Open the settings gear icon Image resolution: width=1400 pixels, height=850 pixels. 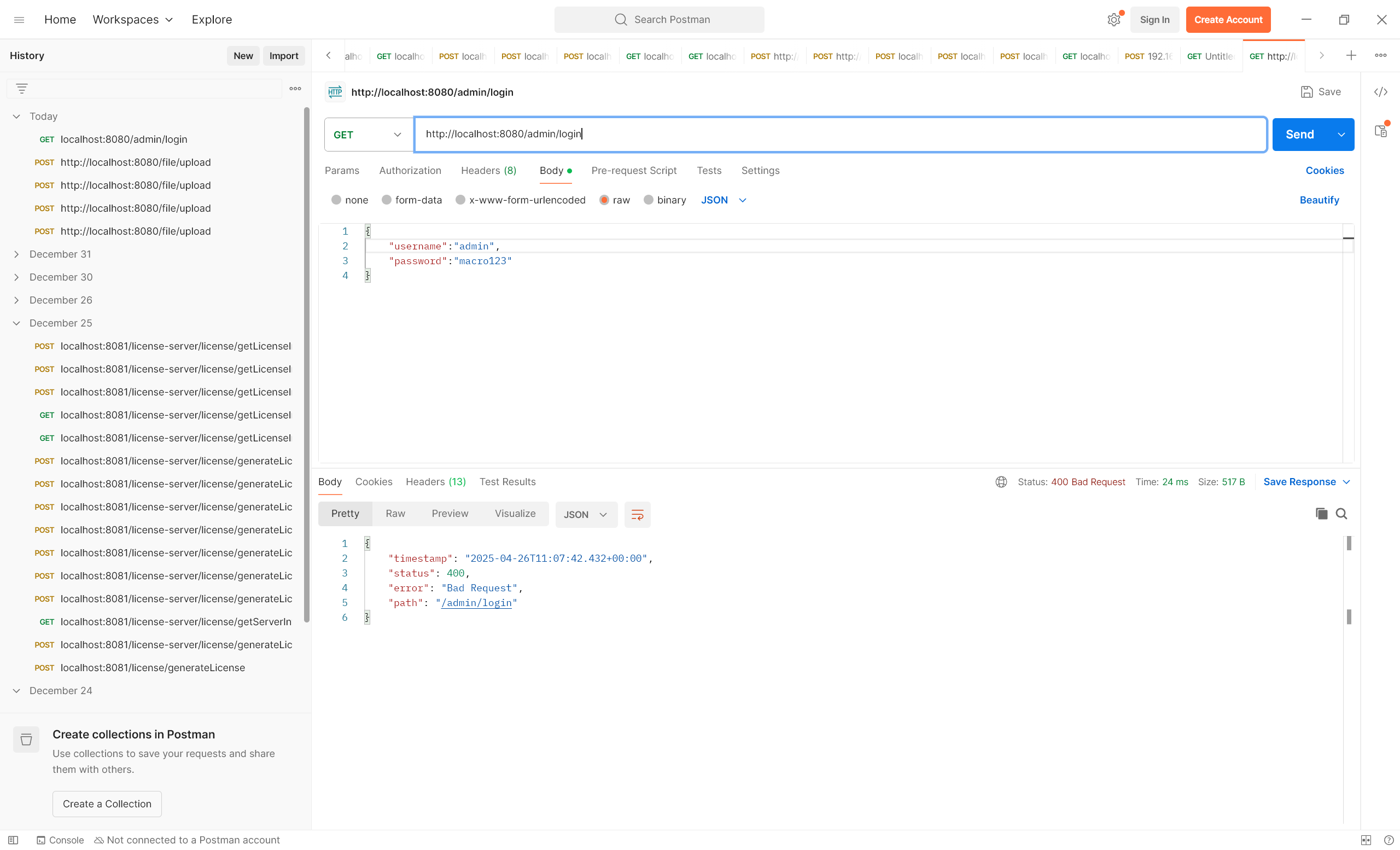[1113, 20]
